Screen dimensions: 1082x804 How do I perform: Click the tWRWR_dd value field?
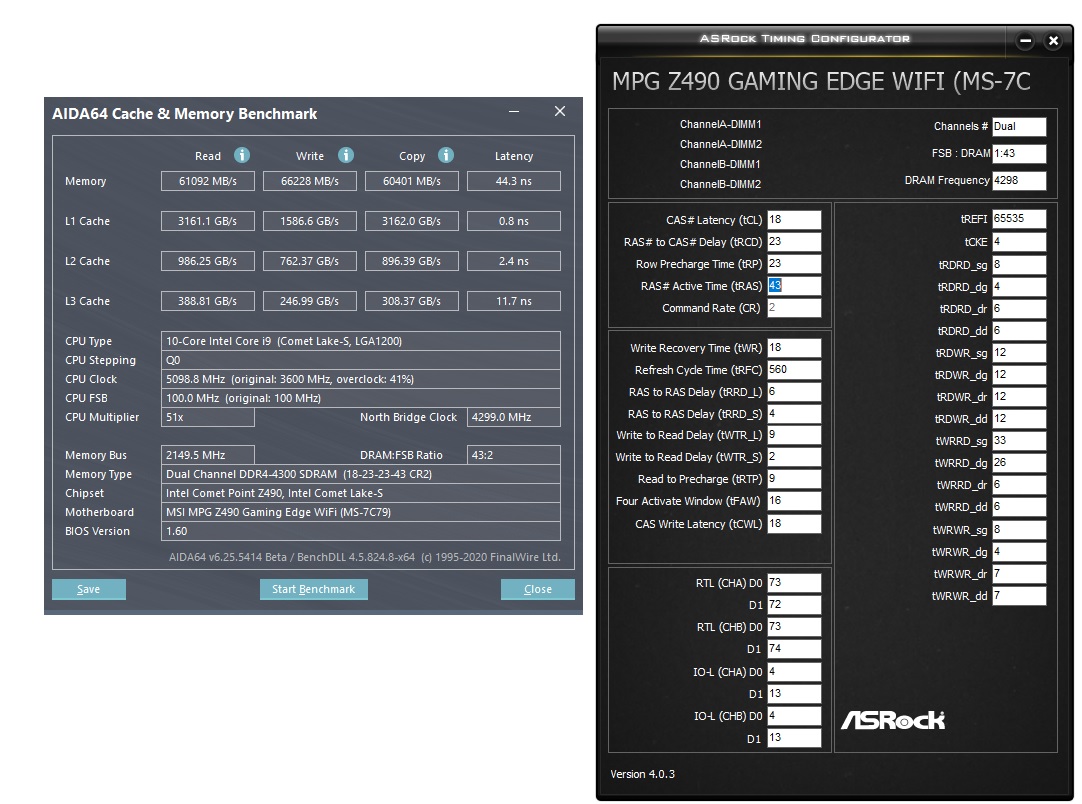point(1019,596)
